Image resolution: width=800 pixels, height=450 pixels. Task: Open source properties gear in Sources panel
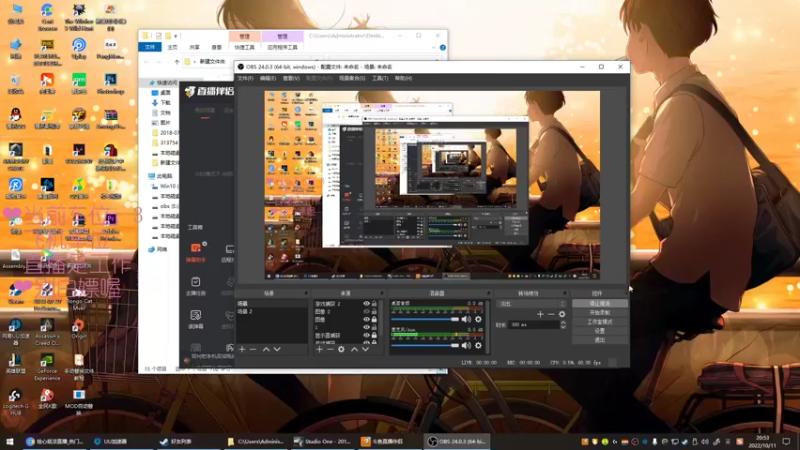coord(341,349)
